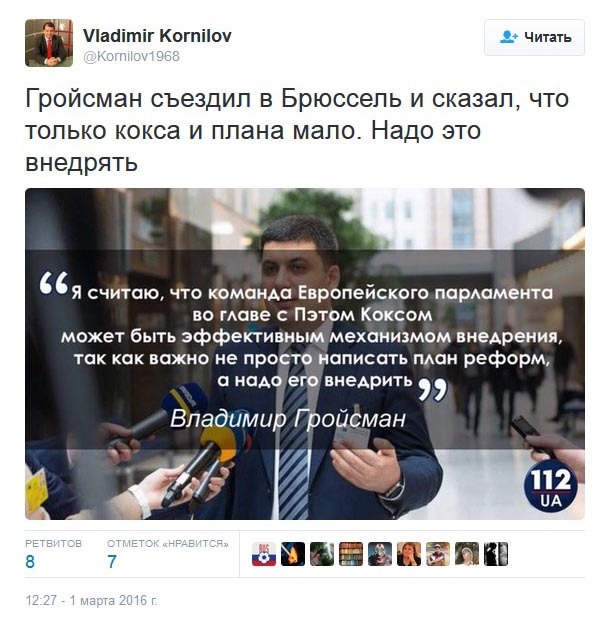The width and height of the screenshot is (612, 618).
Task: Open third liker avatar with dark green photo
Action: click(x=322, y=554)
